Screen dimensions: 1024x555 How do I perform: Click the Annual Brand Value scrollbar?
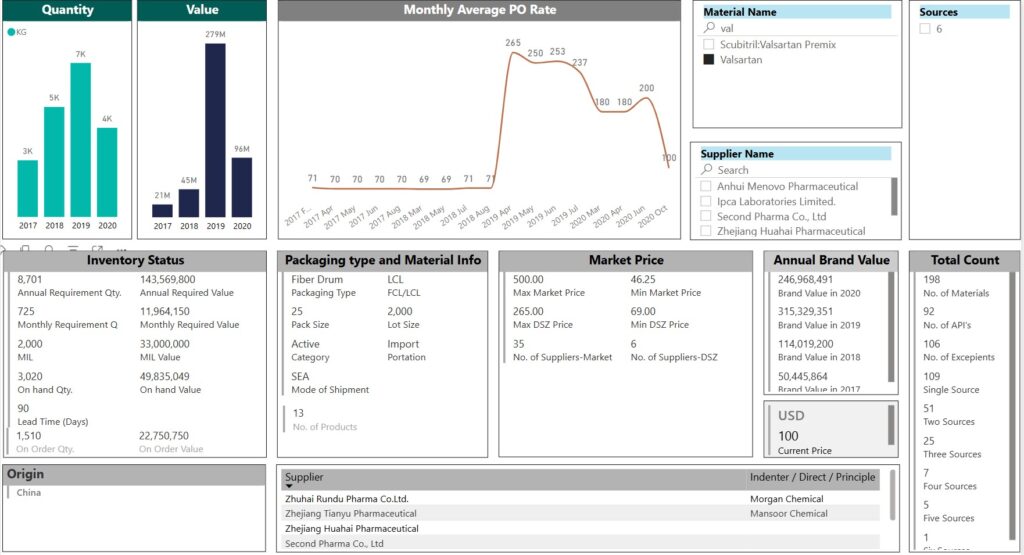891,327
